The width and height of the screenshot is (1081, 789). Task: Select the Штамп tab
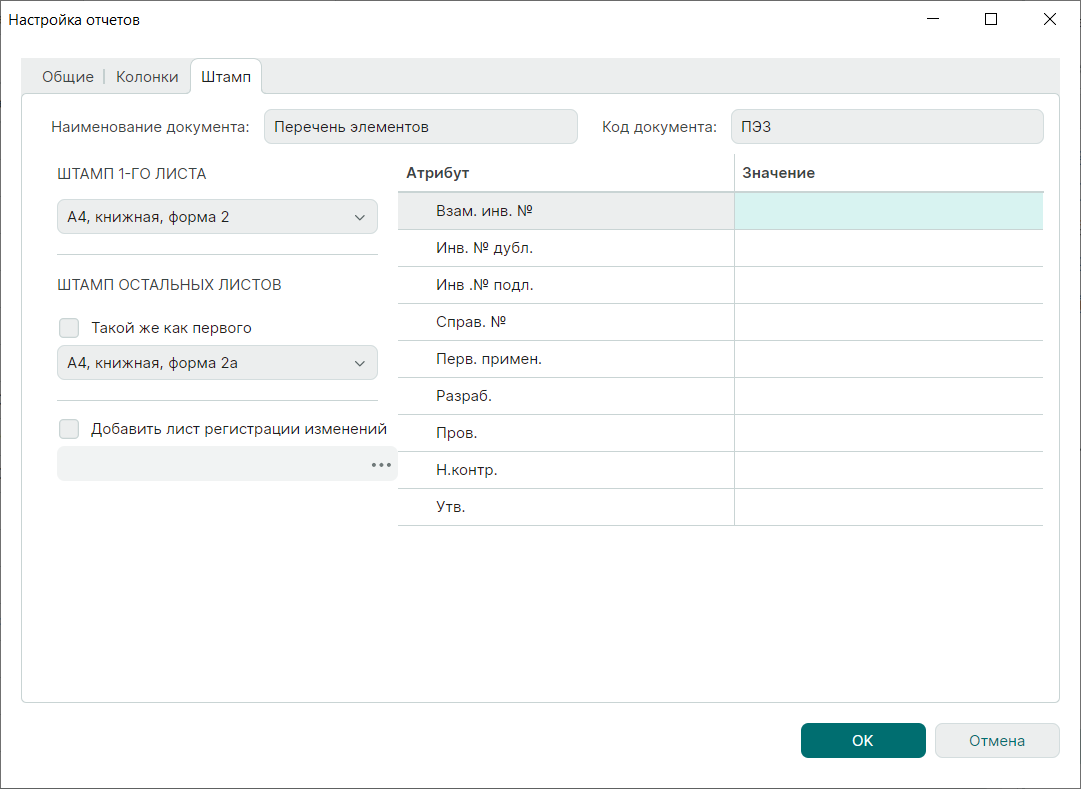pyautogui.click(x=226, y=77)
